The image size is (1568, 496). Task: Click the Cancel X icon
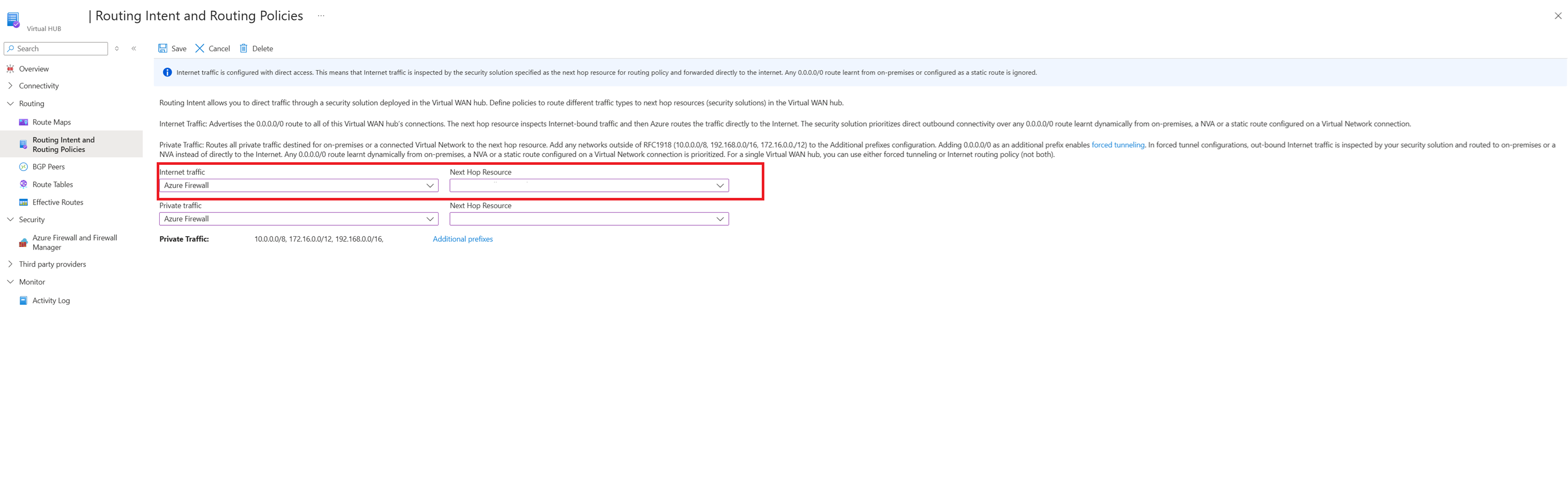pos(200,49)
